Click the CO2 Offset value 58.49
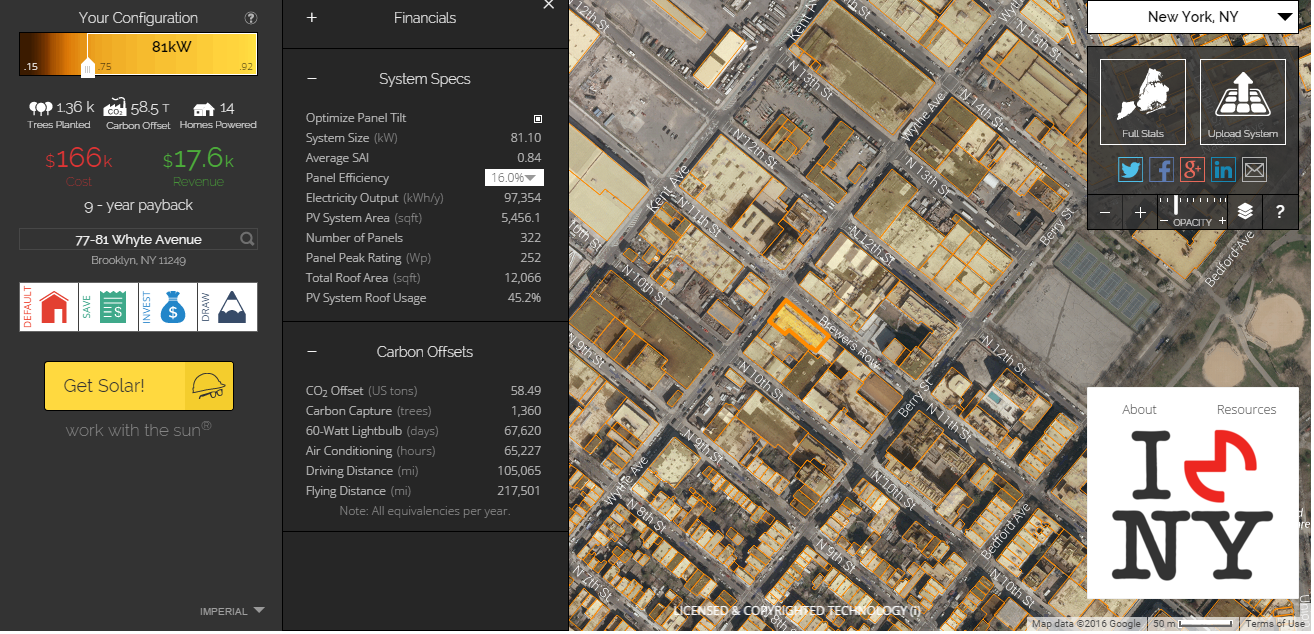This screenshot has height=634, width=1314. pos(525,391)
